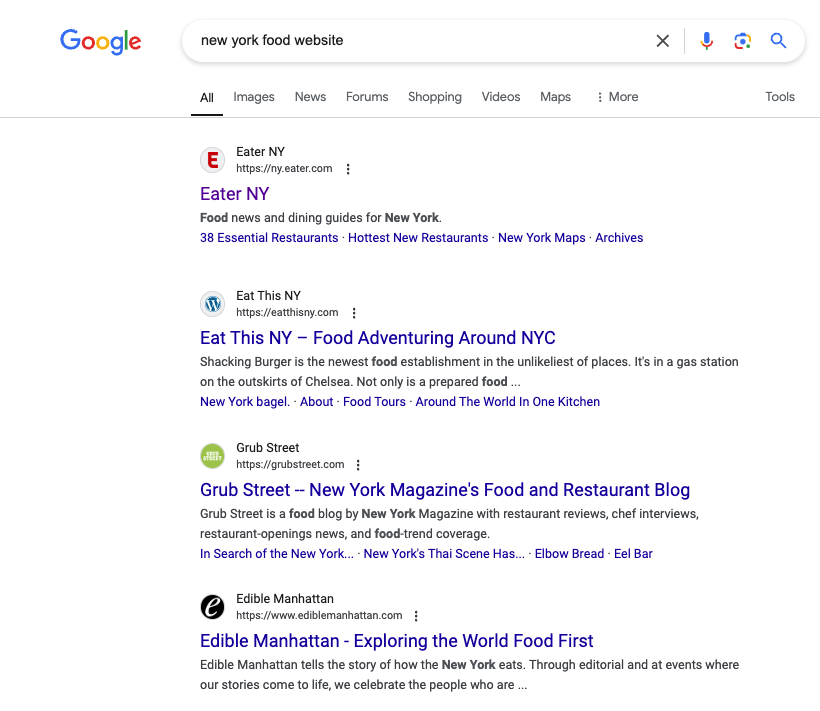Open Edible Manhattan result title link

point(396,641)
